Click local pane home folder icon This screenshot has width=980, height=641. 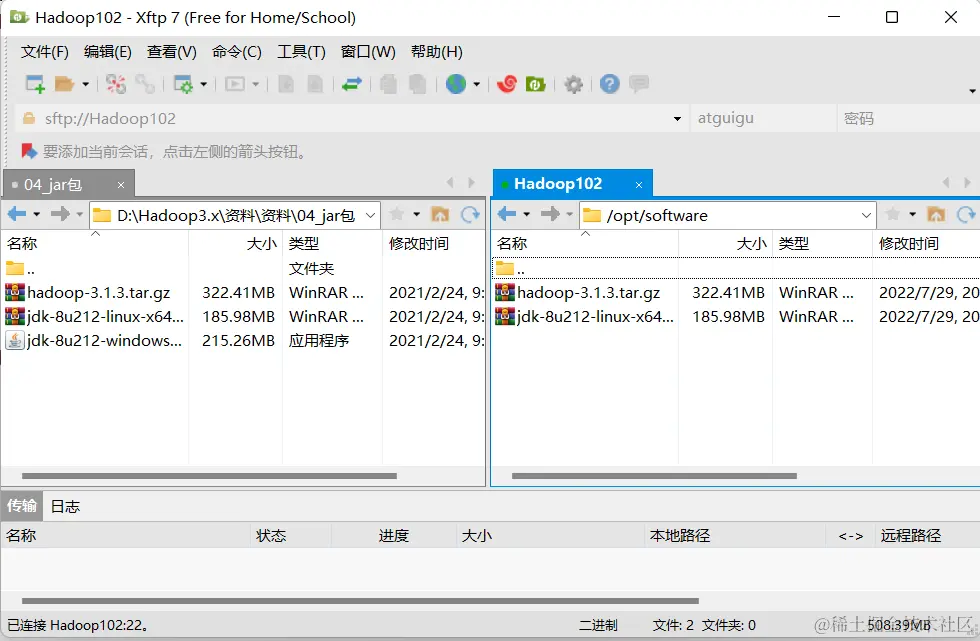[440, 214]
